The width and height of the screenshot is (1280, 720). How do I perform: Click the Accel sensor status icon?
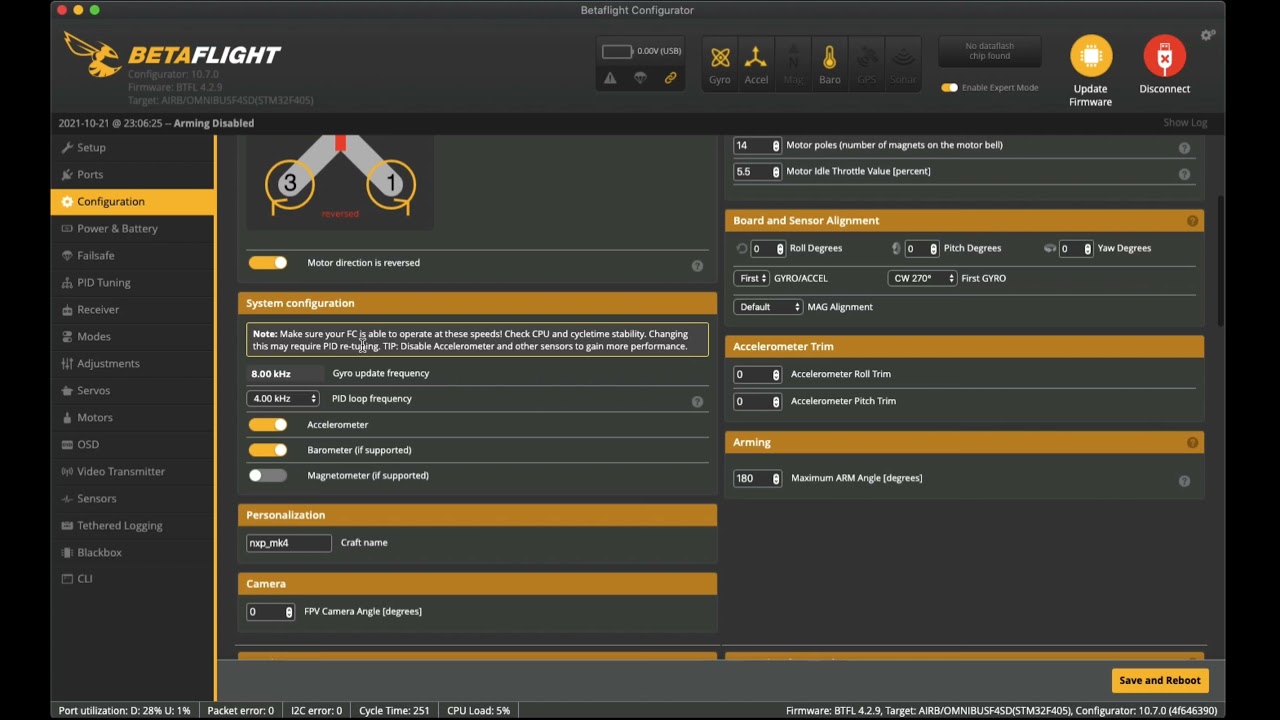click(x=756, y=57)
